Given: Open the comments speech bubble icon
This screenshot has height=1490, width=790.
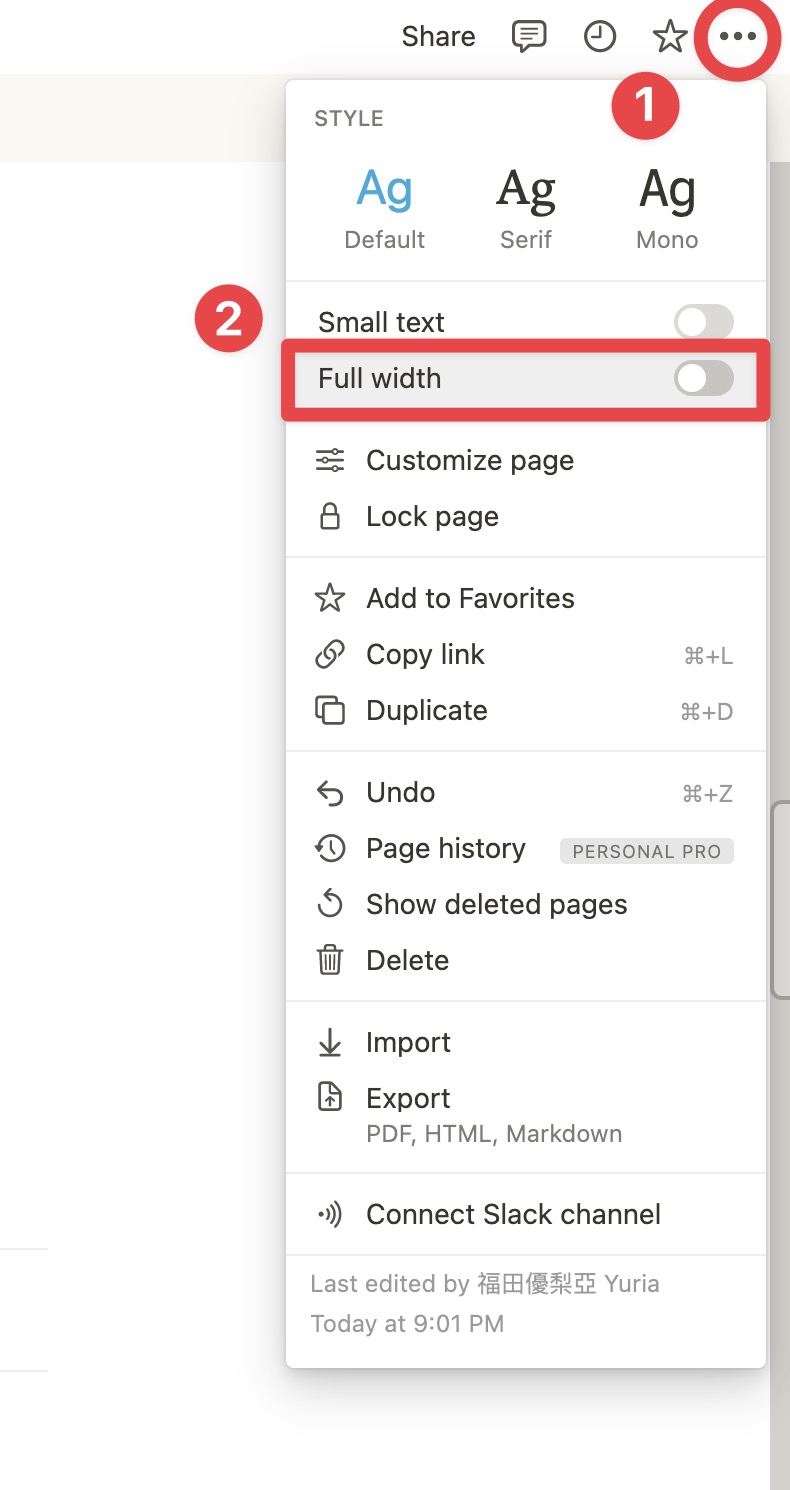Looking at the screenshot, I should [x=529, y=37].
